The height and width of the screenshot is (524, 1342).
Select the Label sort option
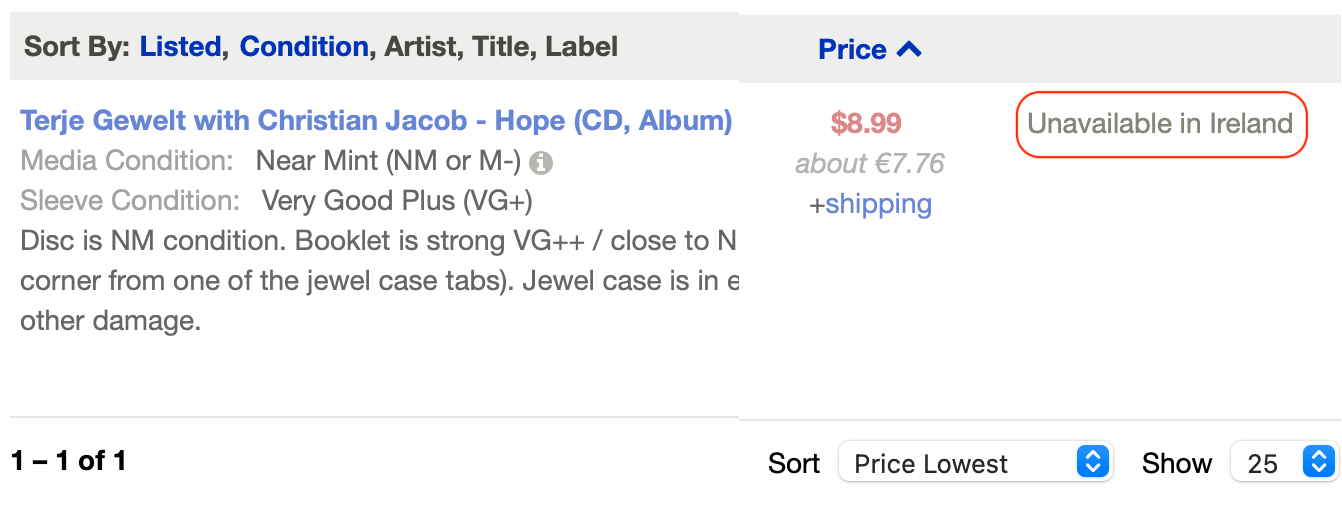(x=582, y=46)
